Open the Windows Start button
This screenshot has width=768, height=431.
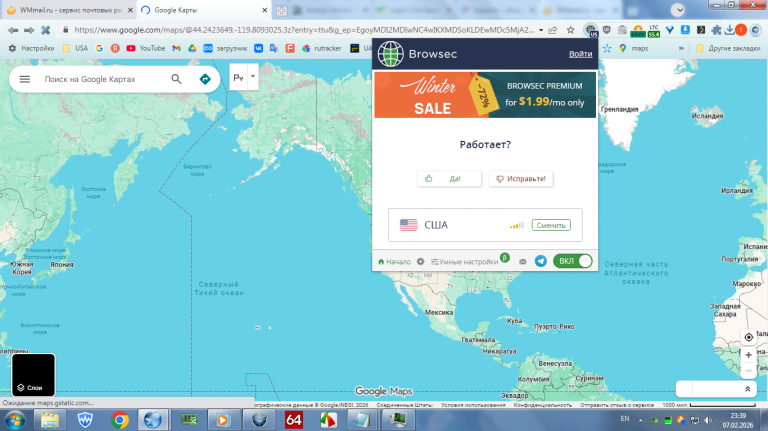[15, 420]
